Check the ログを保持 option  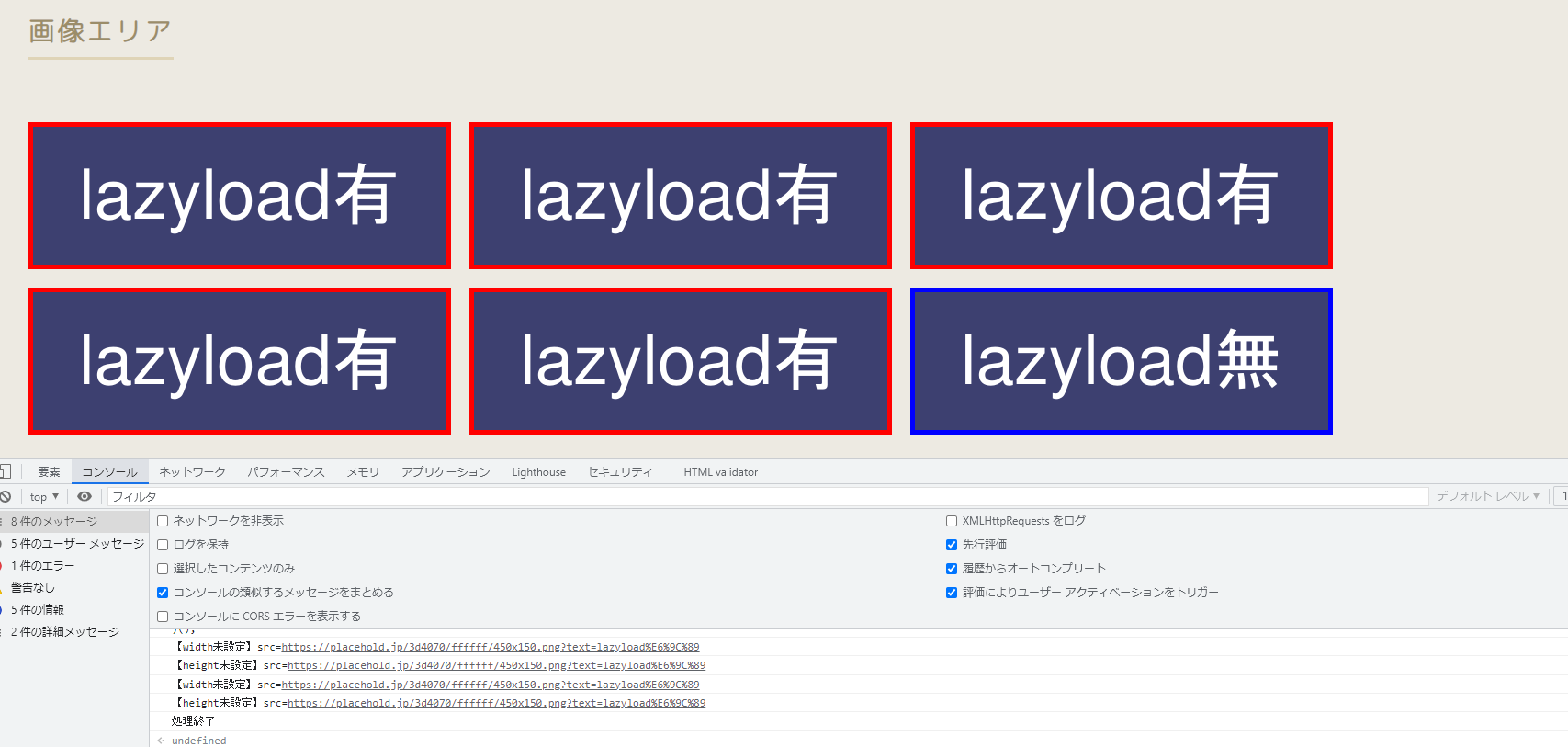tap(163, 545)
